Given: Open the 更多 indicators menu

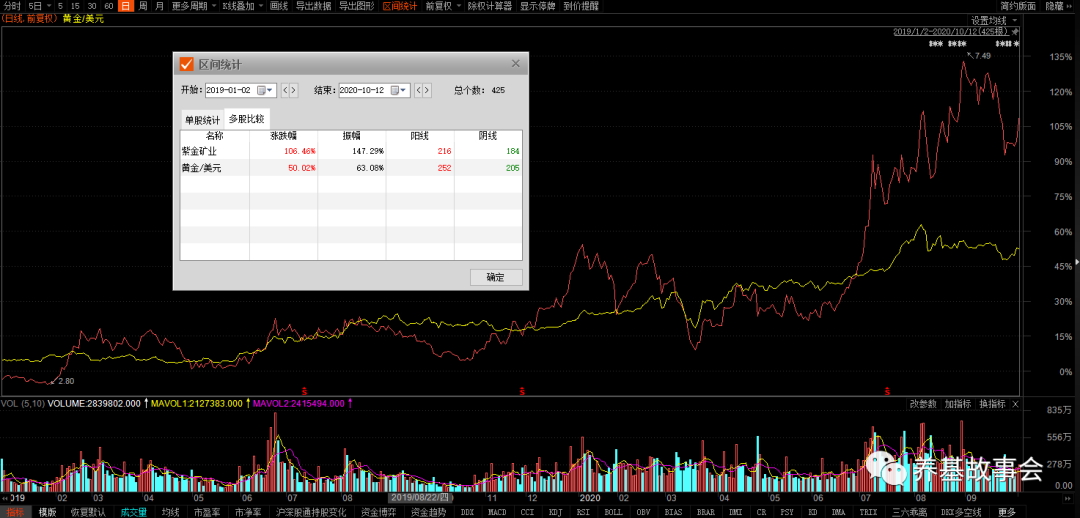Looking at the screenshot, I should click(1006, 512).
